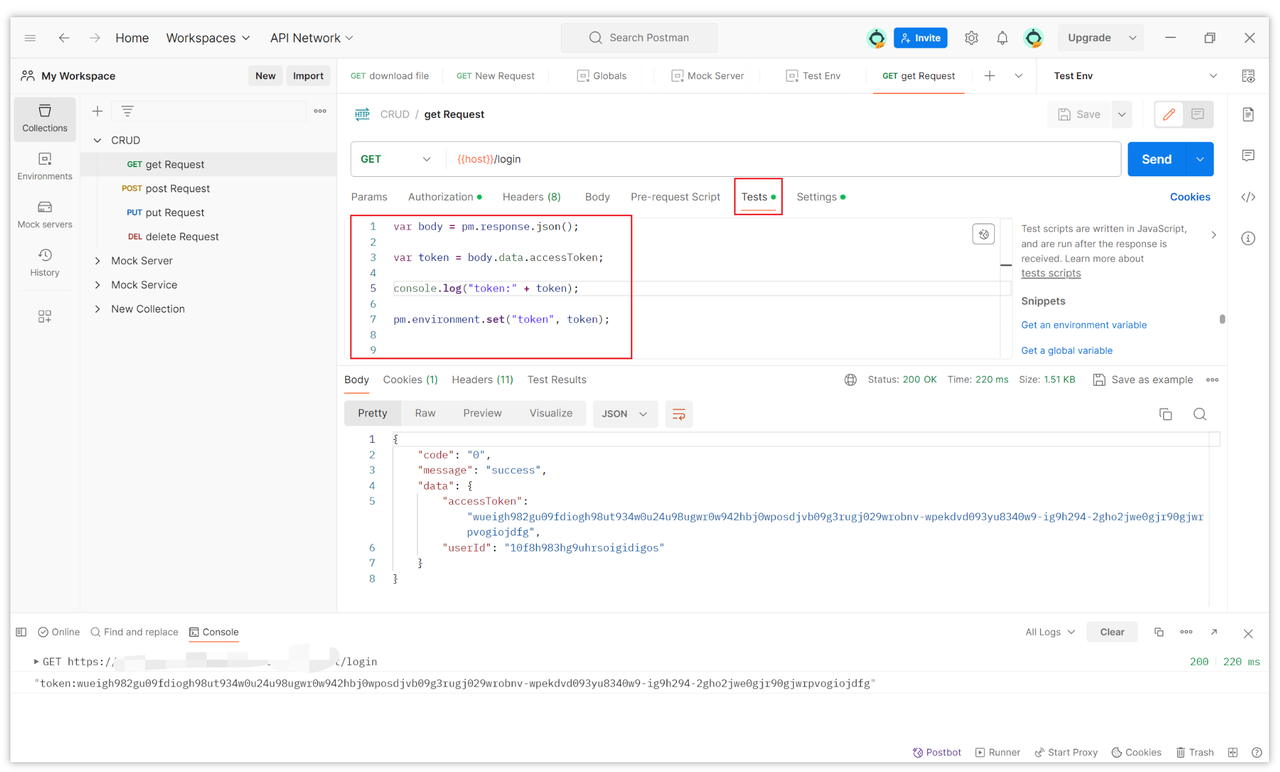Open the Collections sidebar panel
The height and width of the screenshot is (772, 1280).
pos(45,118)
